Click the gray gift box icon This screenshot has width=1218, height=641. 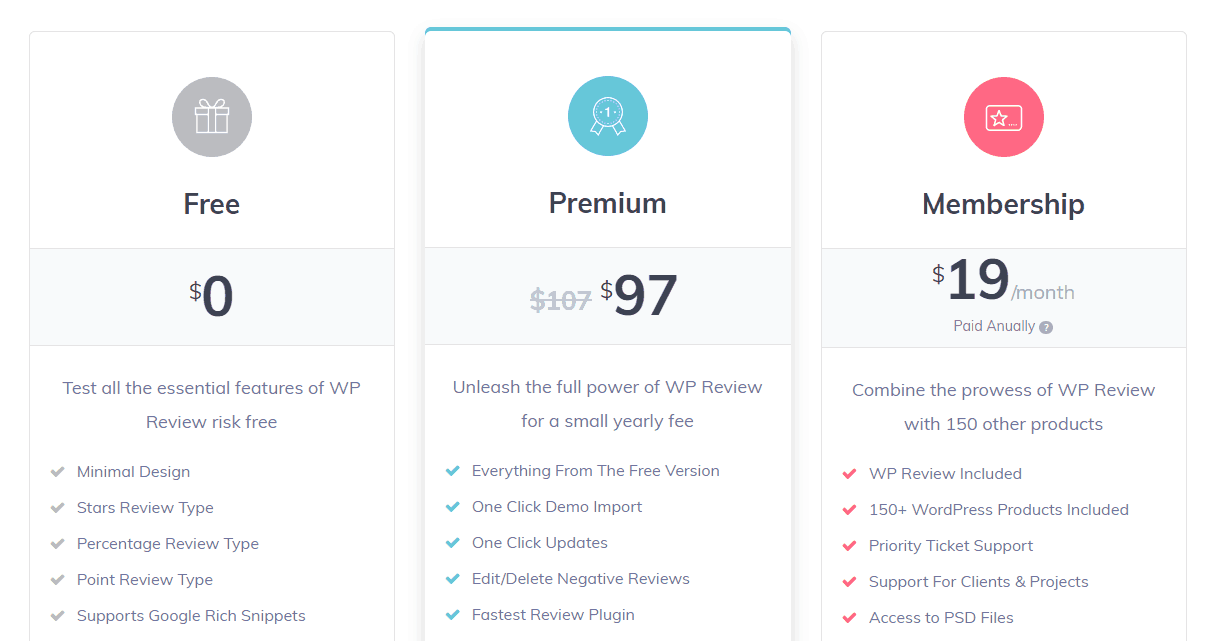point(212,117)
